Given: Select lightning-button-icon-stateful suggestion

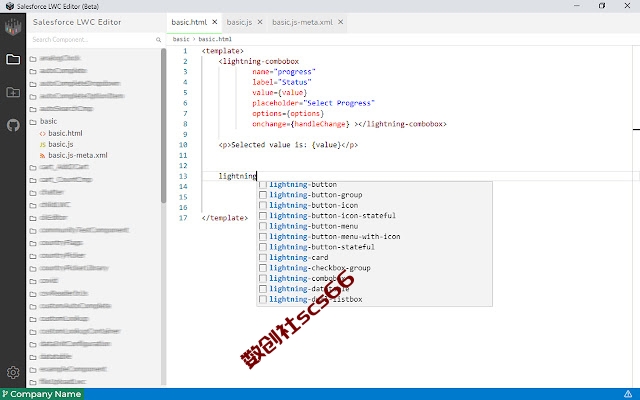Looking at the screenshot, I should point(374,216).
